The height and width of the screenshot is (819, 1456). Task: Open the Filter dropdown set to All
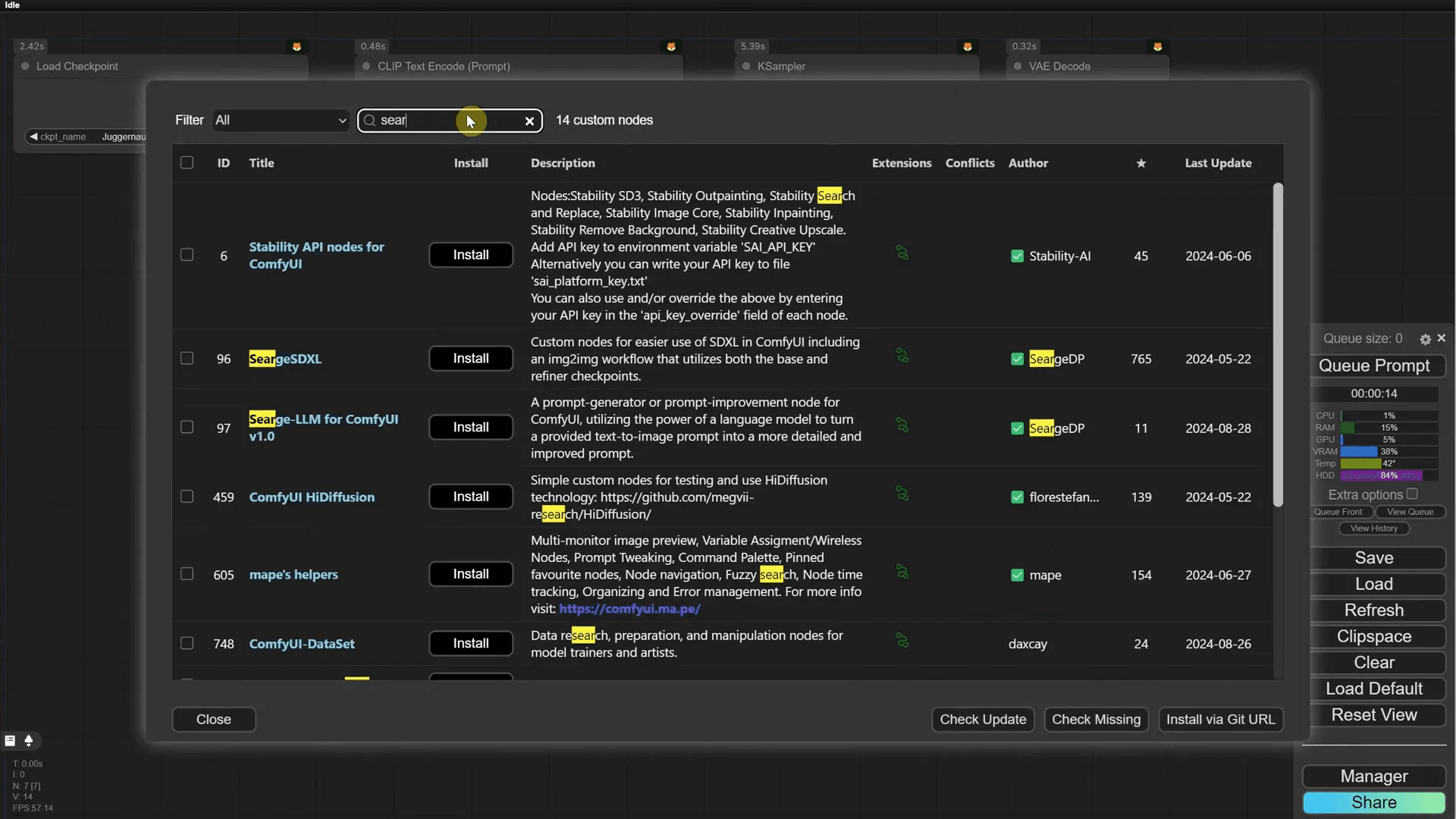280,120
